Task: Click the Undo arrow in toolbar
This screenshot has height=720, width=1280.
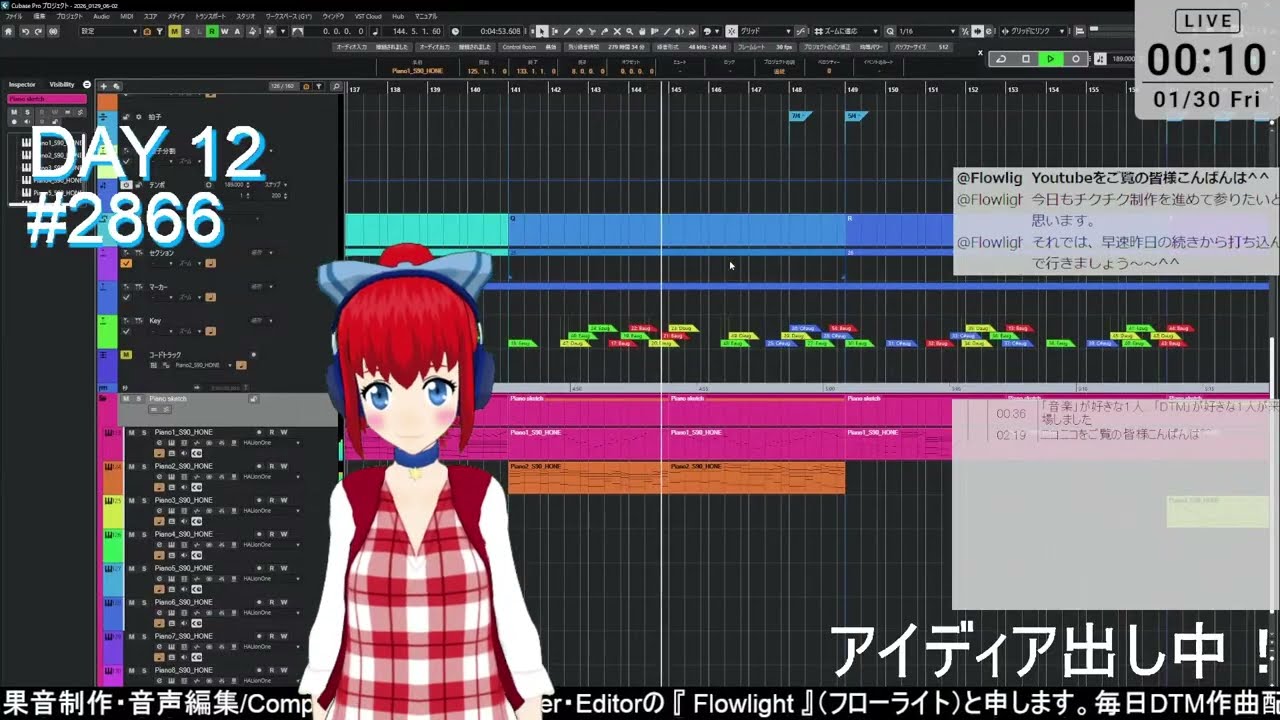Action: (25, 31)
